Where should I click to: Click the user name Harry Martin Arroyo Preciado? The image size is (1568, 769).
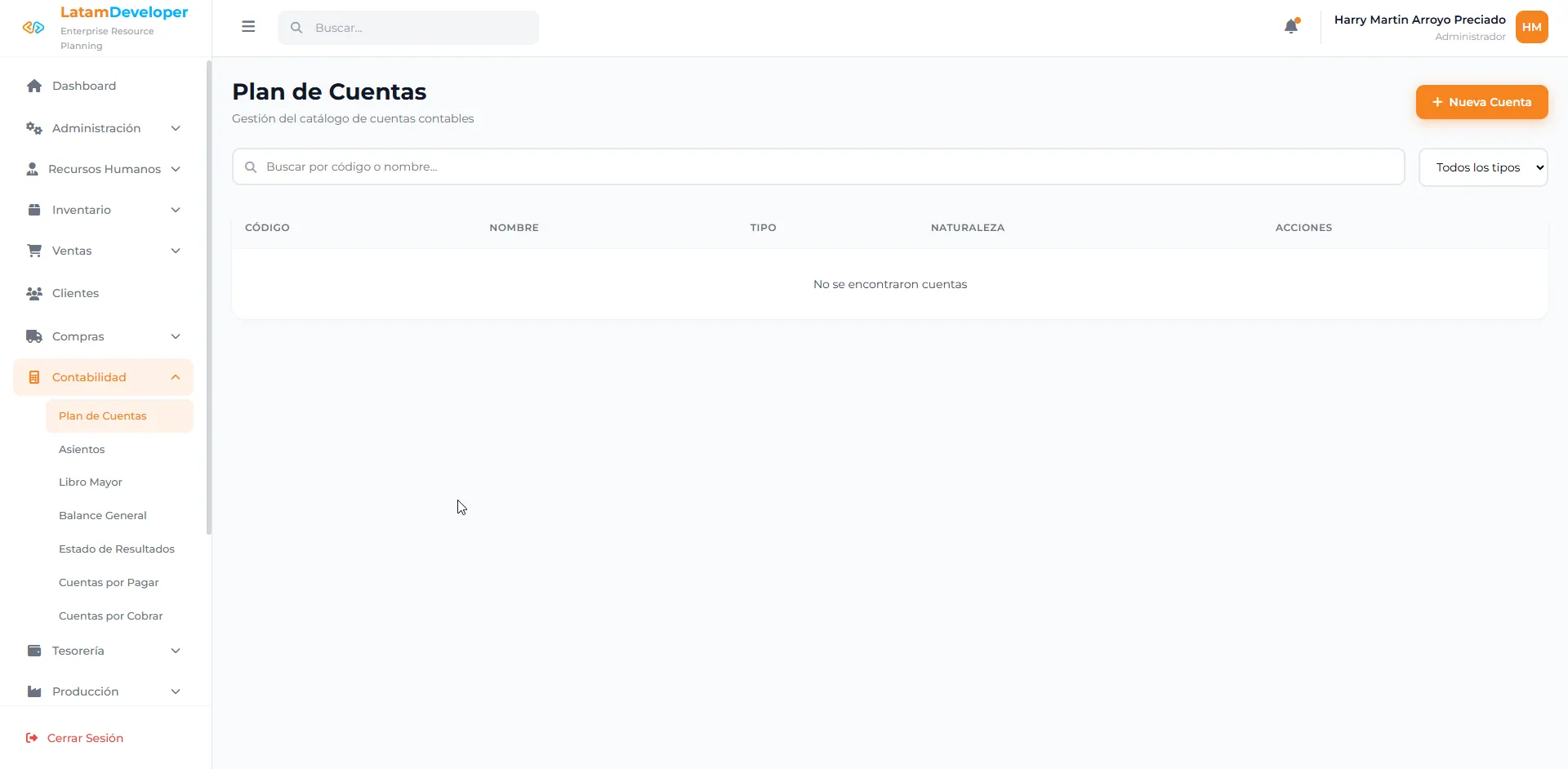click(1419, 20)
